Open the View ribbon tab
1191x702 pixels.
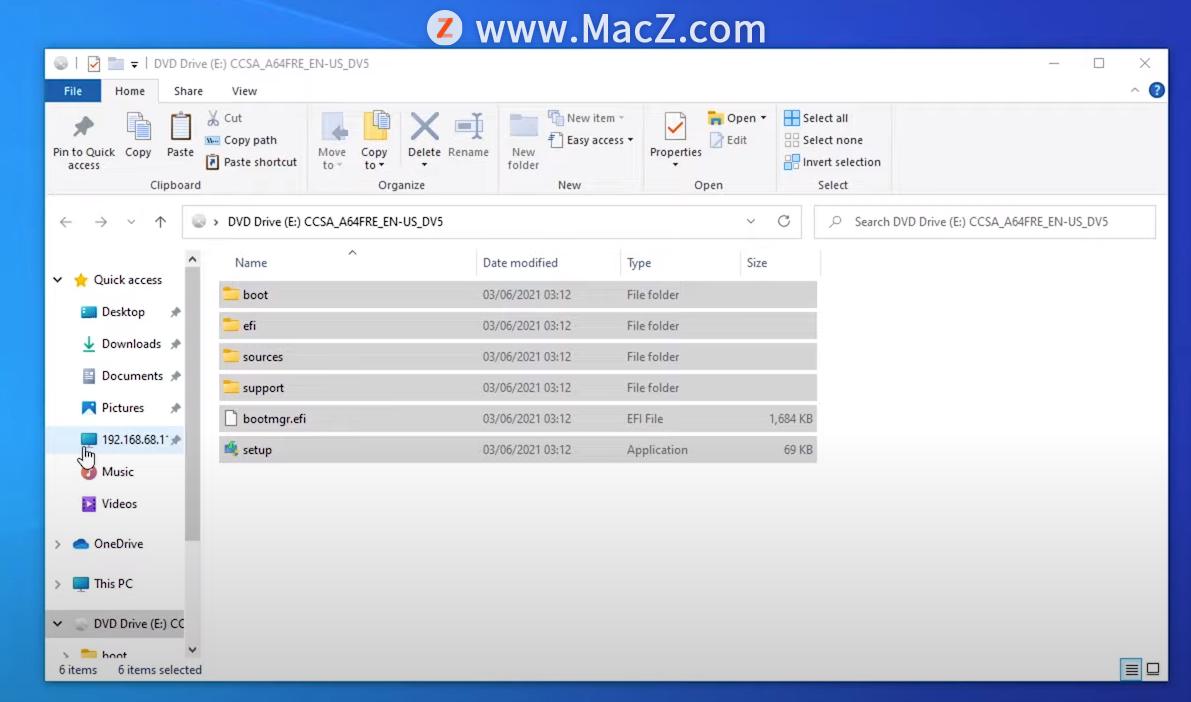click(244, 90)
